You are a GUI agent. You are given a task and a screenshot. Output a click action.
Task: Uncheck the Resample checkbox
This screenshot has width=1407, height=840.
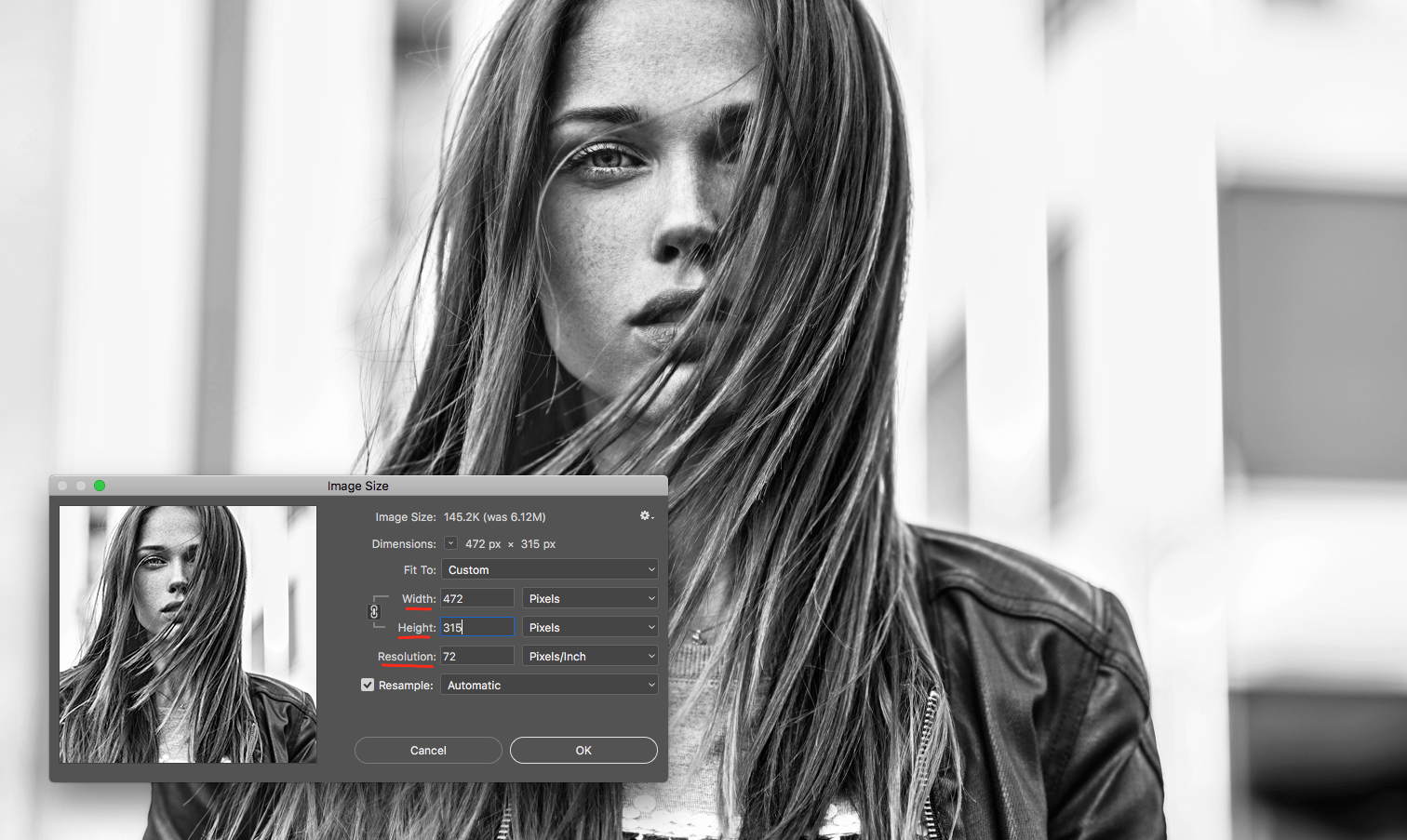[x=368, y=685]
